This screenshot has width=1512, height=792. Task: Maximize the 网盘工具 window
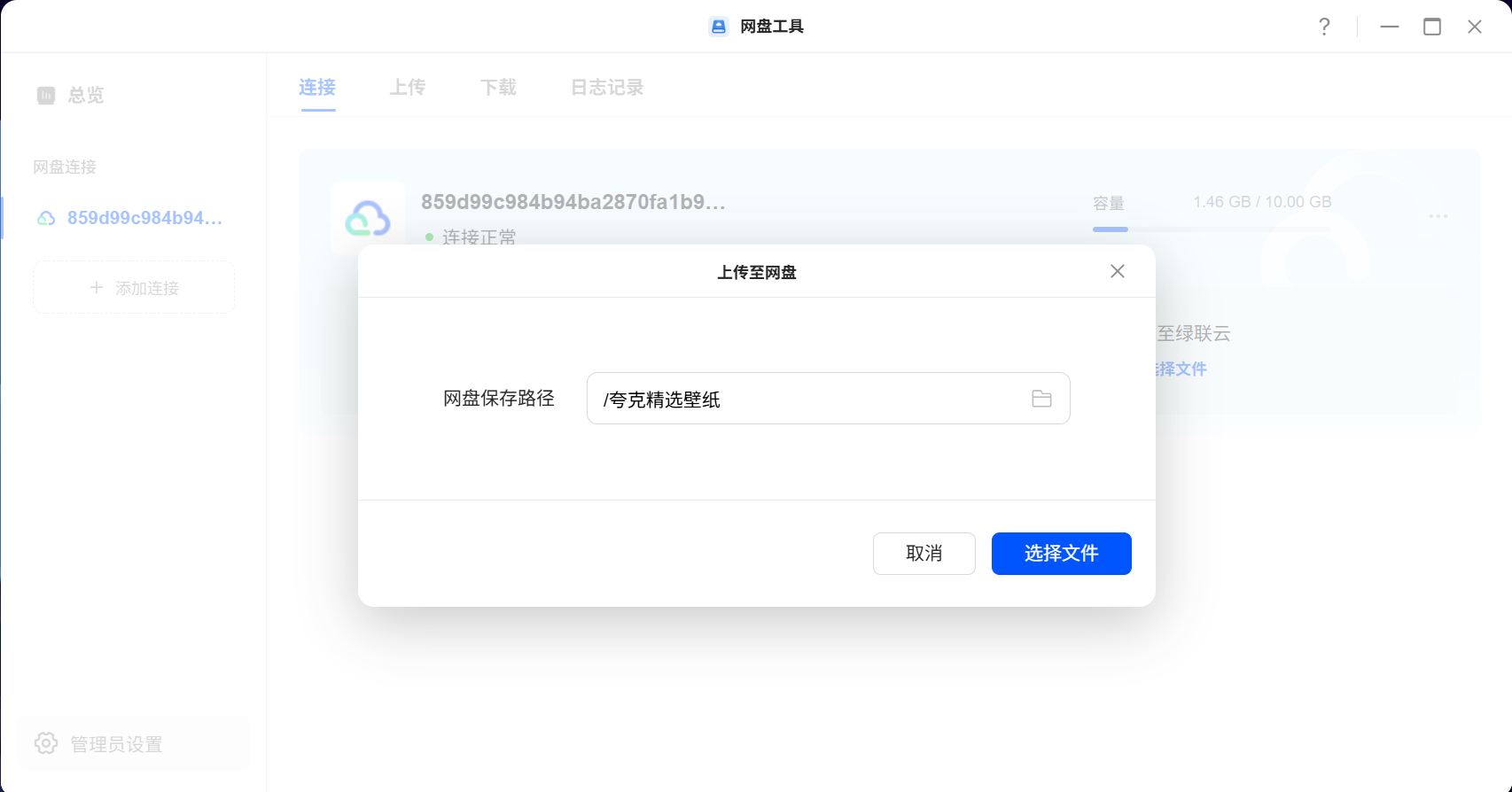pos(1432,27)
